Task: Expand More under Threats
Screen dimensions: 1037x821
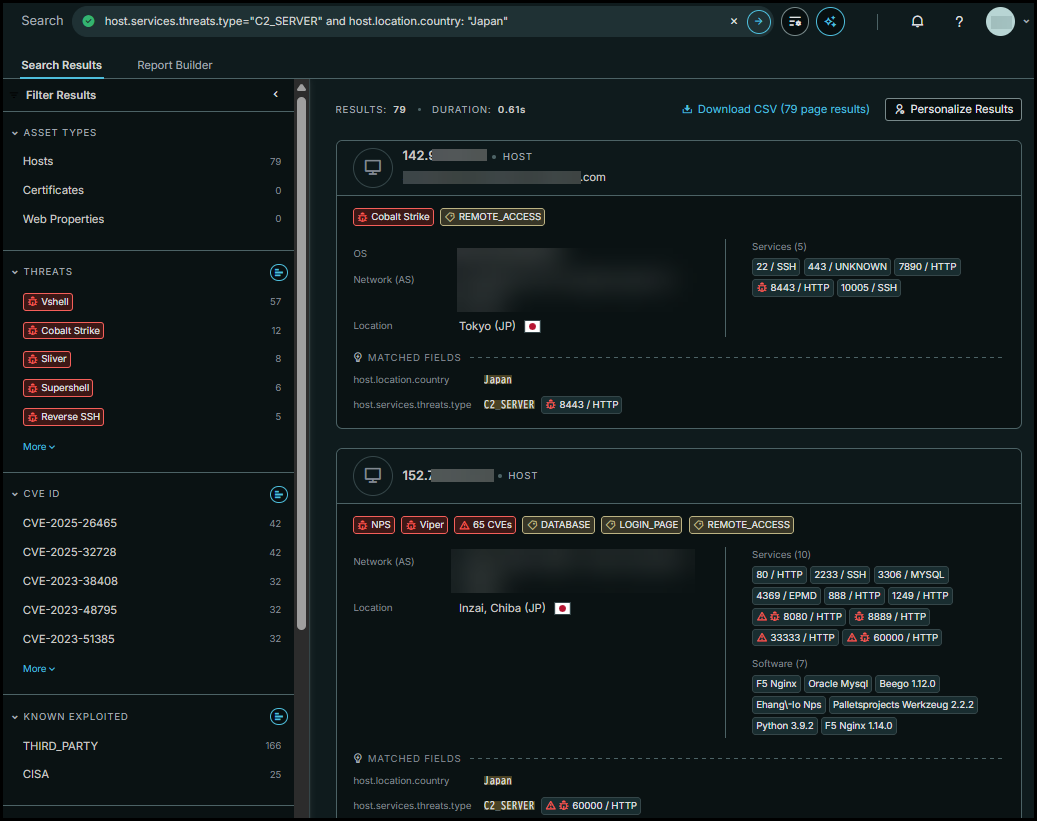Action: [39, 447]
